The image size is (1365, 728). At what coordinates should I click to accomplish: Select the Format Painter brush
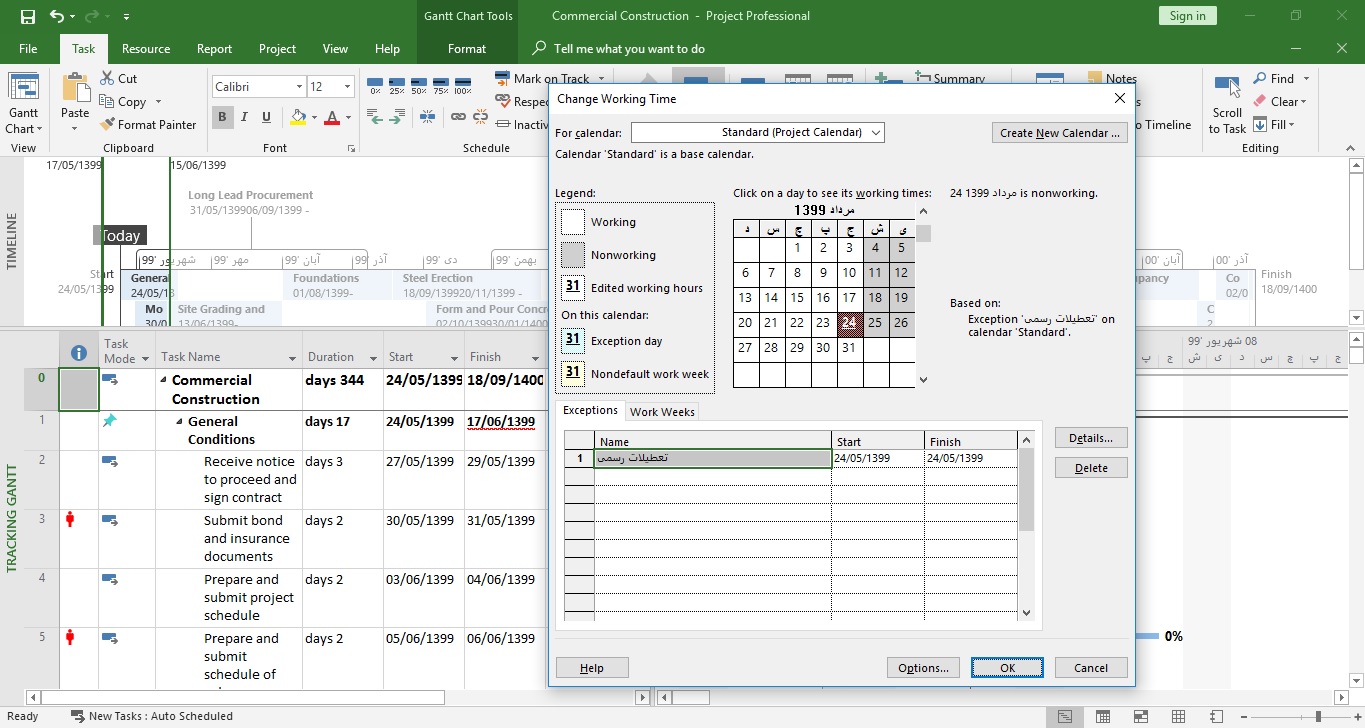pos(108,125)
